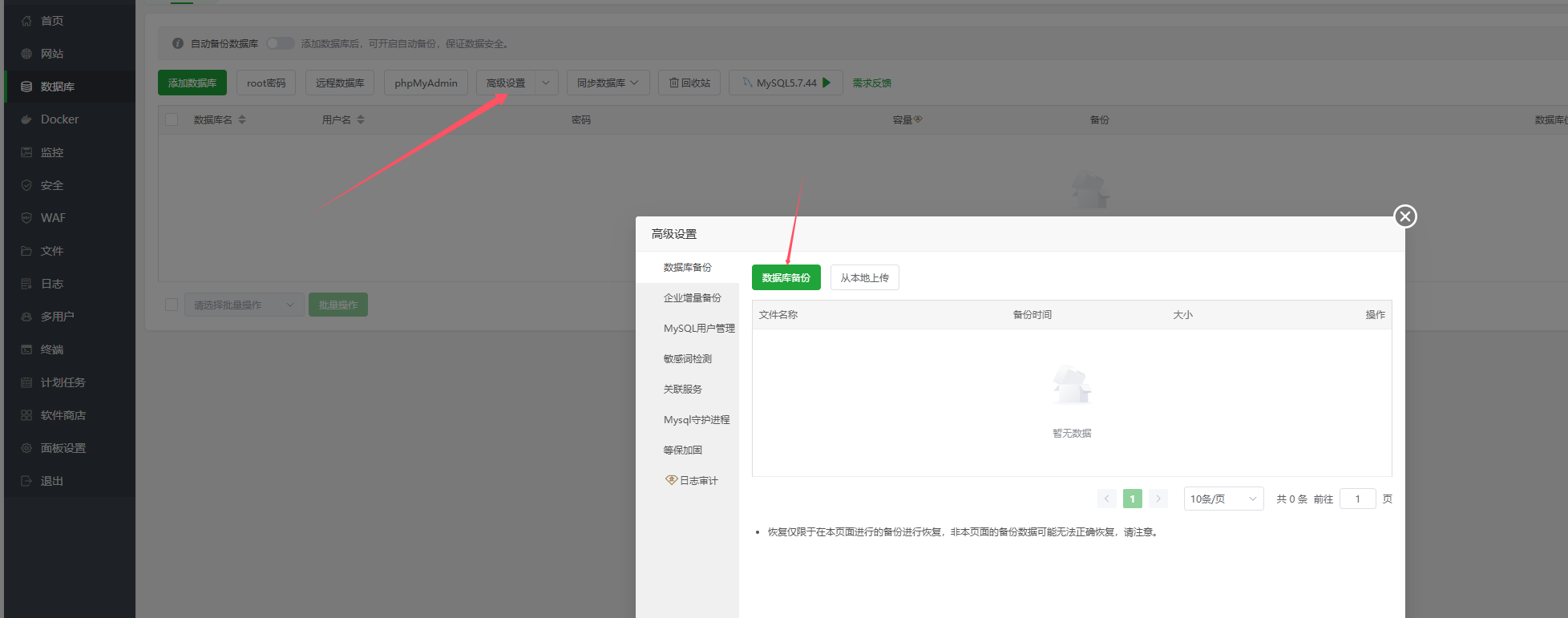
Task: Toggle the 自动备份数据库 switch
Action: tap(280, 43)
